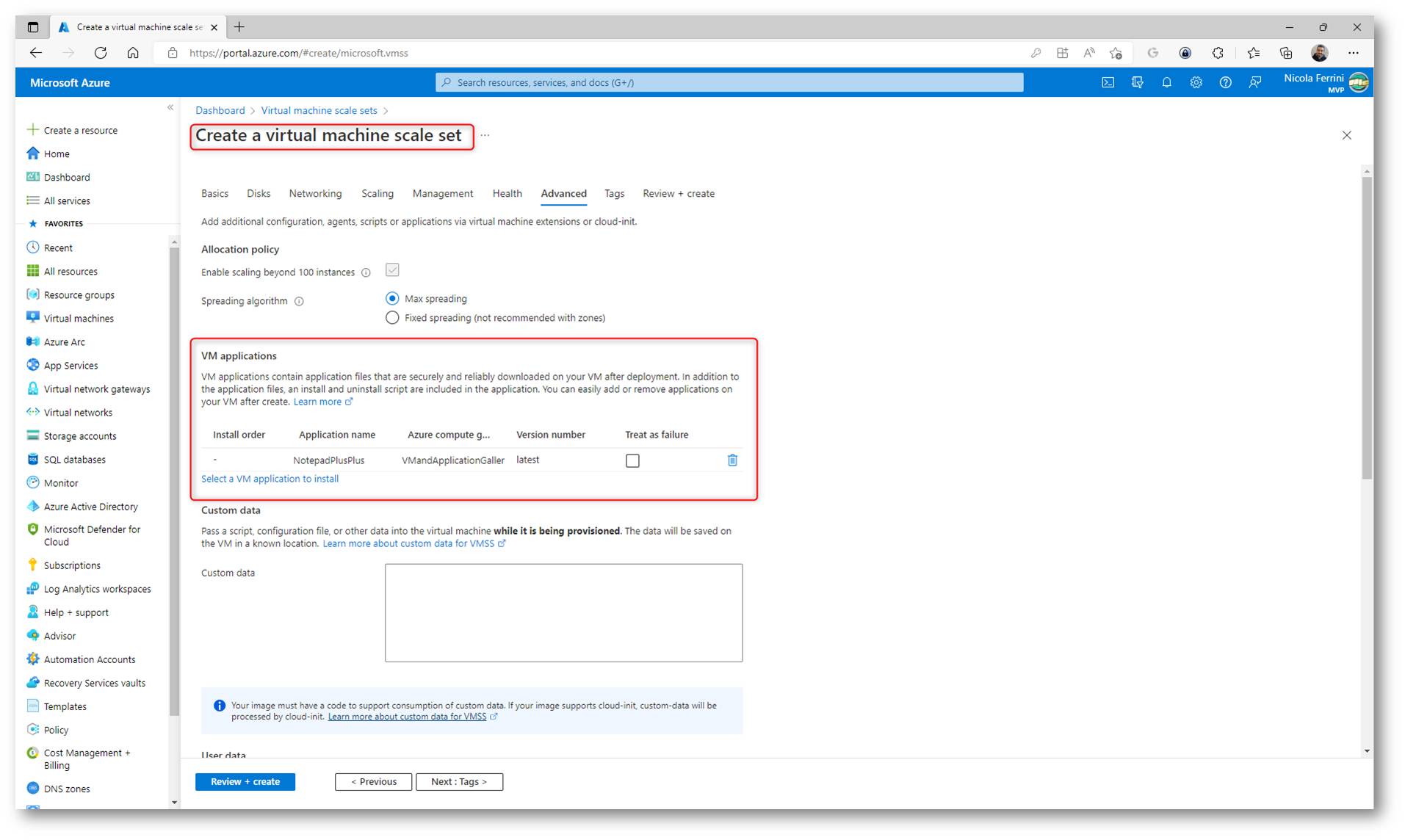Open the Nicola Ferrini account menu

[1326, 83]
